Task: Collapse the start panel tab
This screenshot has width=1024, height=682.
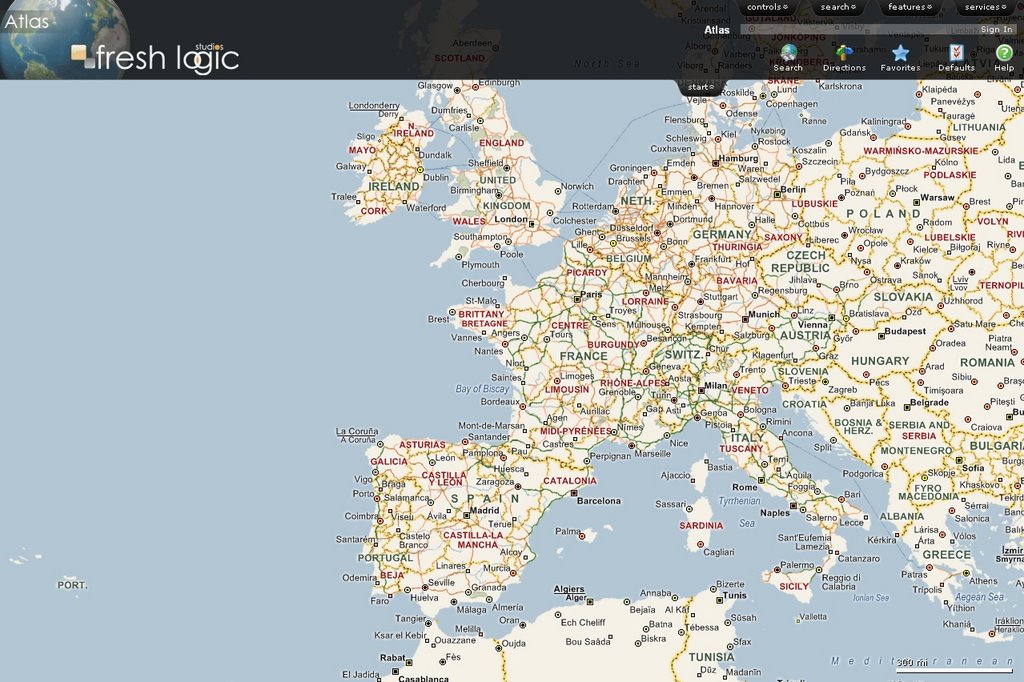Action: point(701,87)
